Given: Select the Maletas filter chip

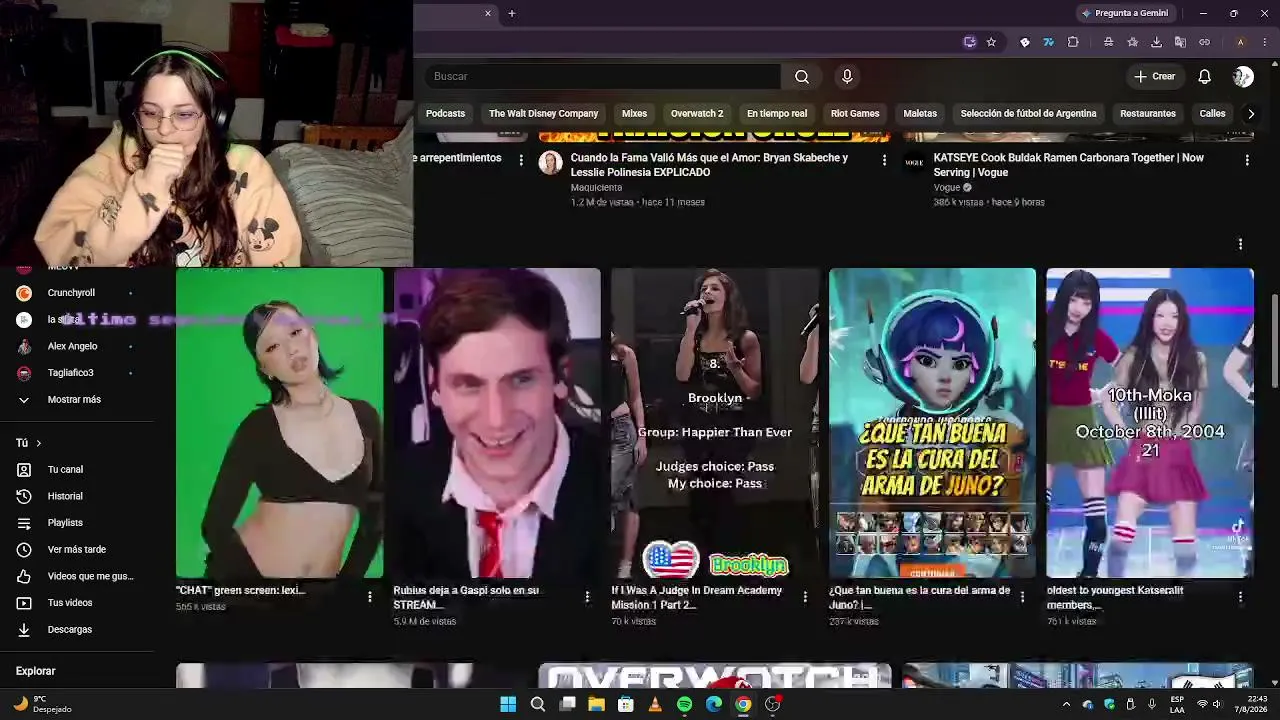Looking at the screenshot, I should pos(920,114).
